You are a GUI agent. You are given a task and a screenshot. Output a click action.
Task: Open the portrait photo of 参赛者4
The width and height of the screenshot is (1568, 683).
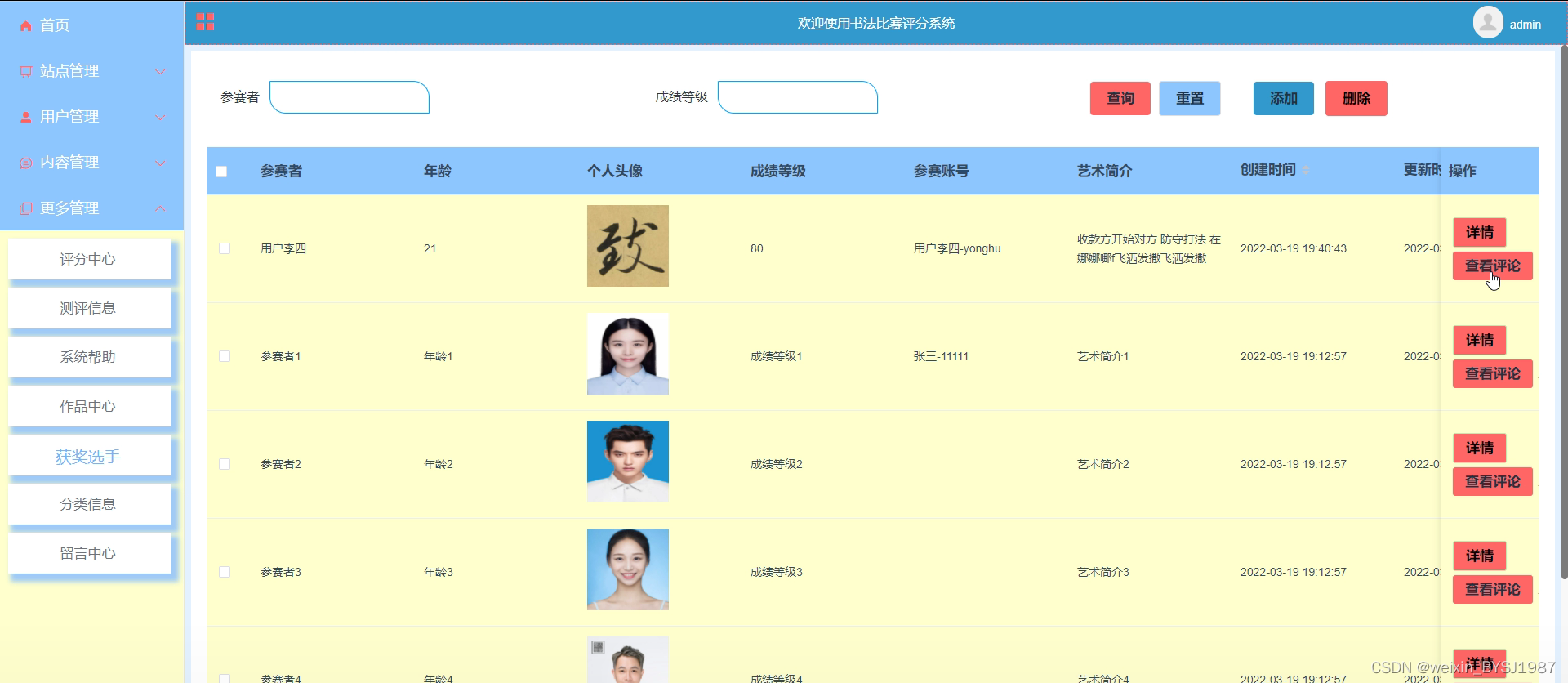(x=627, y=660)
